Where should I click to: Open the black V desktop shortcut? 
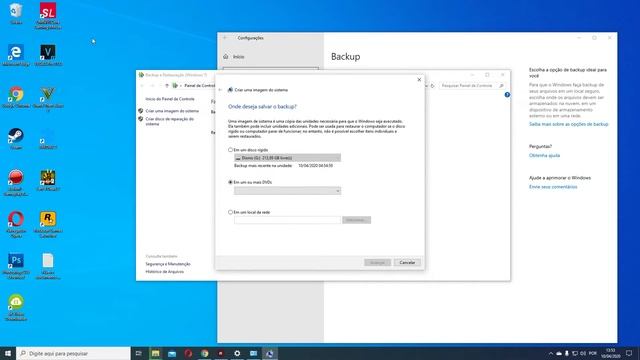click(x=48, y=55)
